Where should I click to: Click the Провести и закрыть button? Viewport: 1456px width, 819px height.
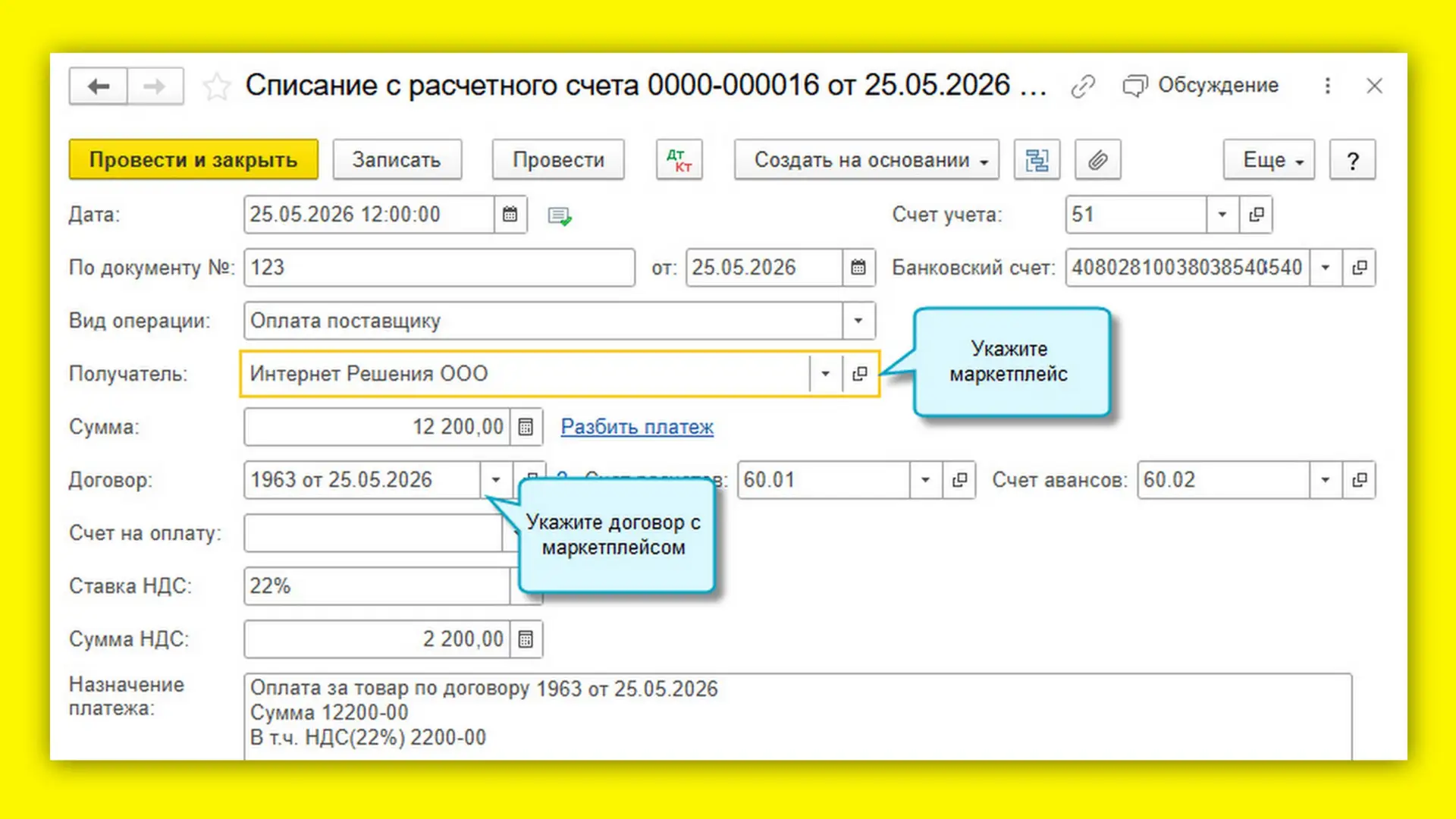193,160
